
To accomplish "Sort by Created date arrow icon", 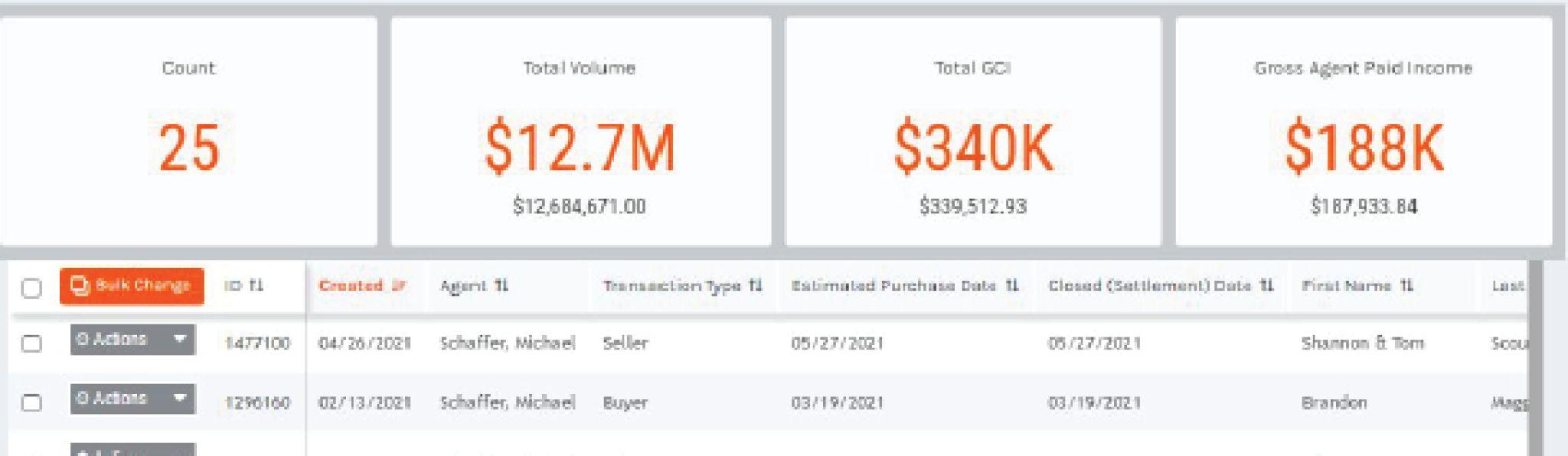I will [398, 286].
